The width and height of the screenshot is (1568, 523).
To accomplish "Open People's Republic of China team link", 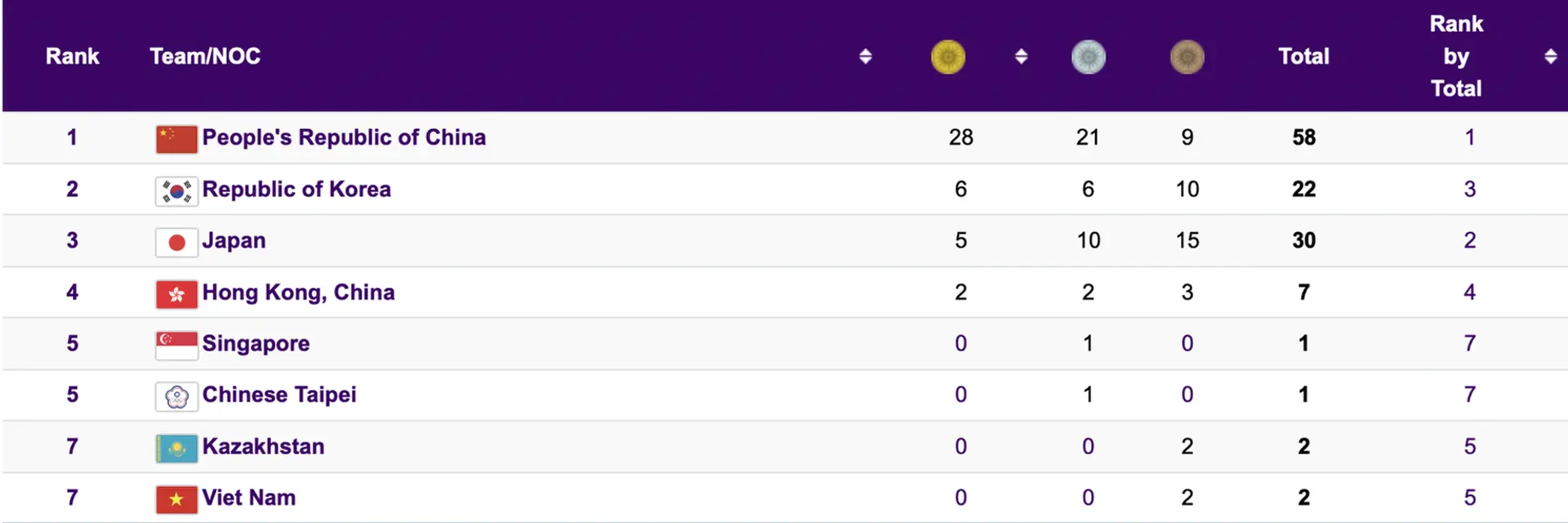I will tap(344, 137).
